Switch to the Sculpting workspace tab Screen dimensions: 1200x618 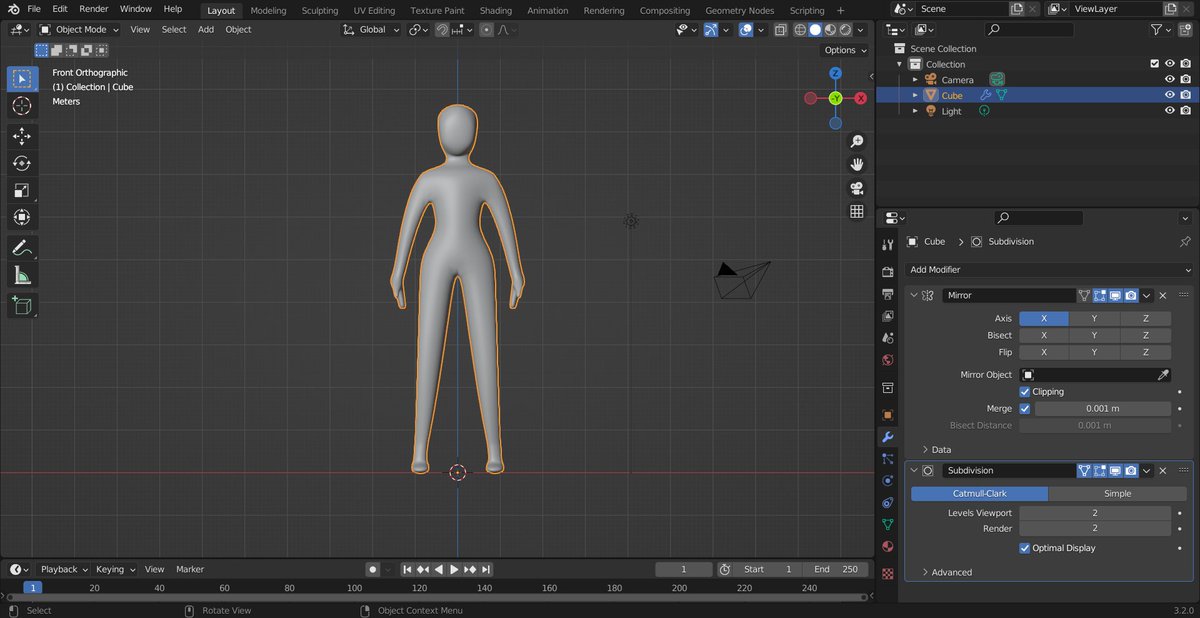(319, 10)
